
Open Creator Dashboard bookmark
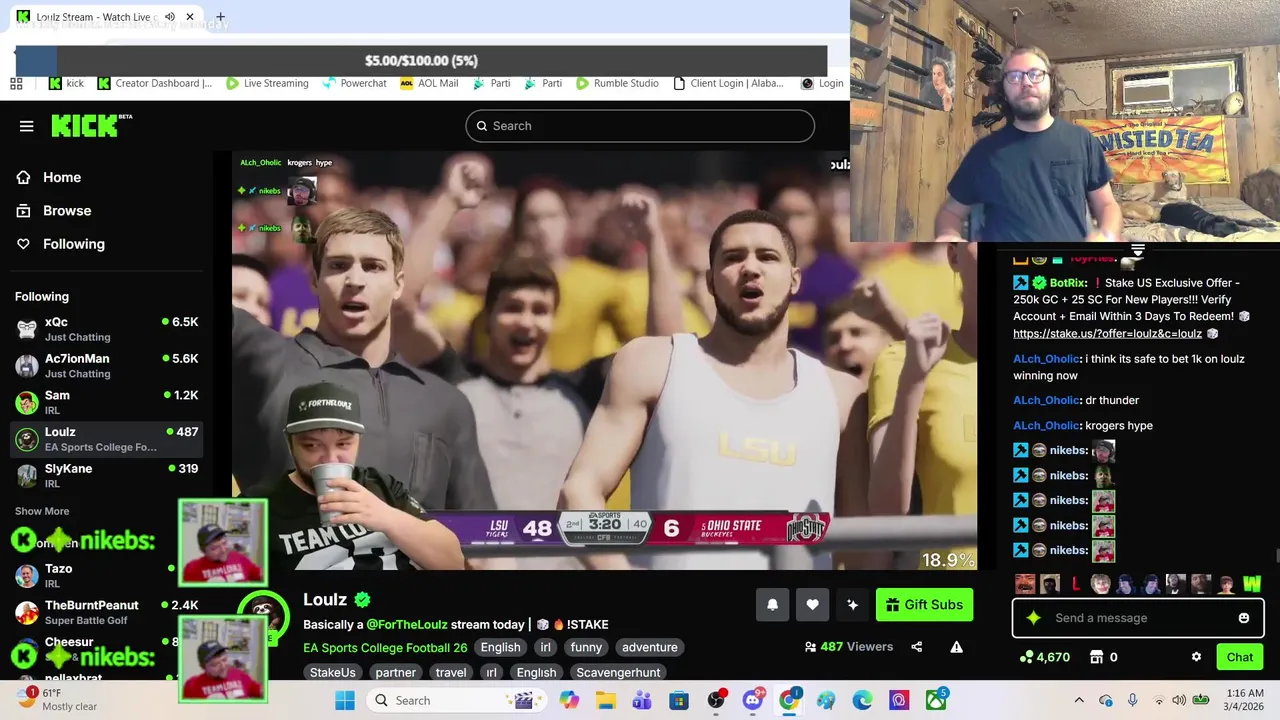click(x=155, y=83)
